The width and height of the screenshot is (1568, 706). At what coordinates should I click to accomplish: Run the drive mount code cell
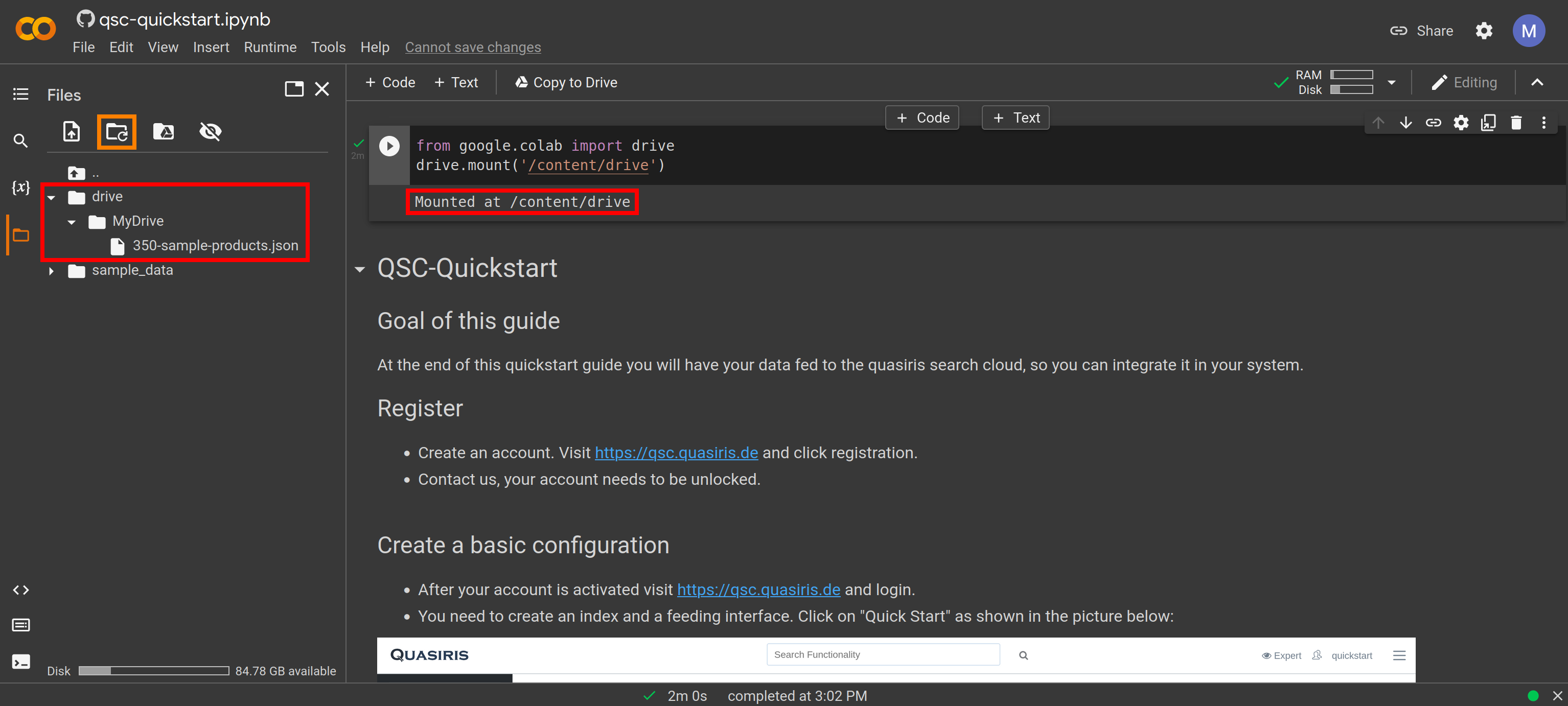click(389, 146)
